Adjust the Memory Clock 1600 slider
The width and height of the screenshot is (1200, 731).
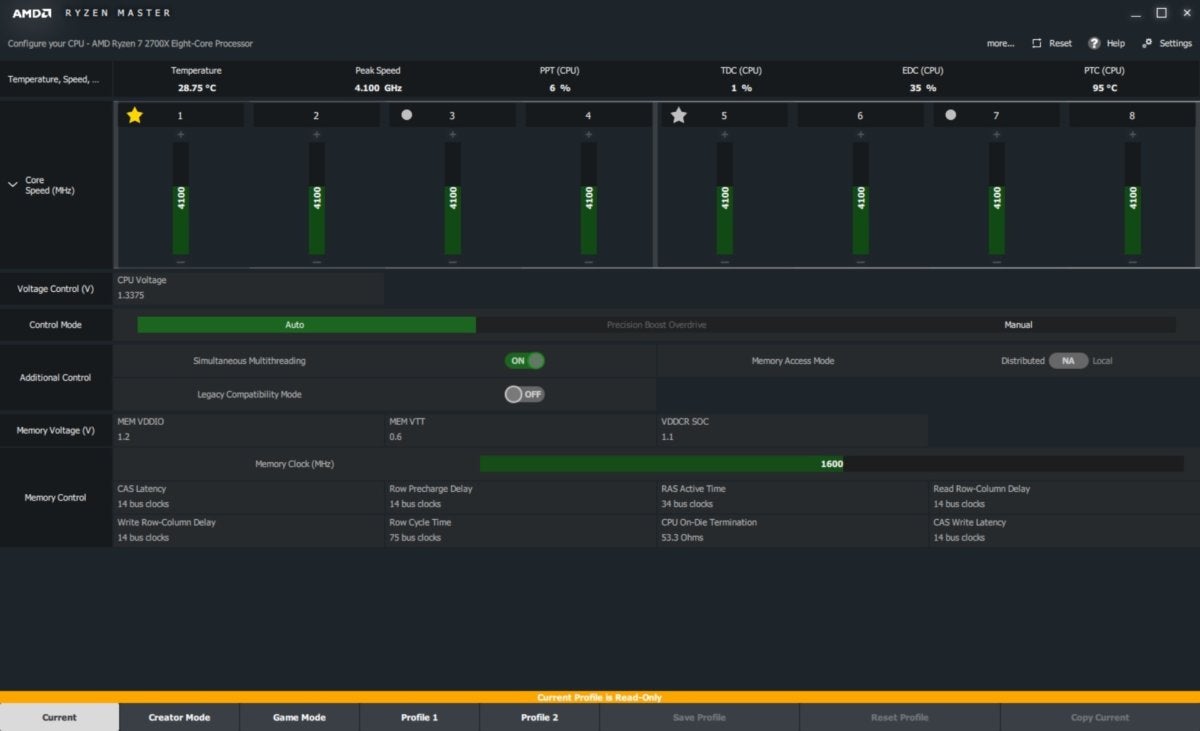[x=832, y=464]
